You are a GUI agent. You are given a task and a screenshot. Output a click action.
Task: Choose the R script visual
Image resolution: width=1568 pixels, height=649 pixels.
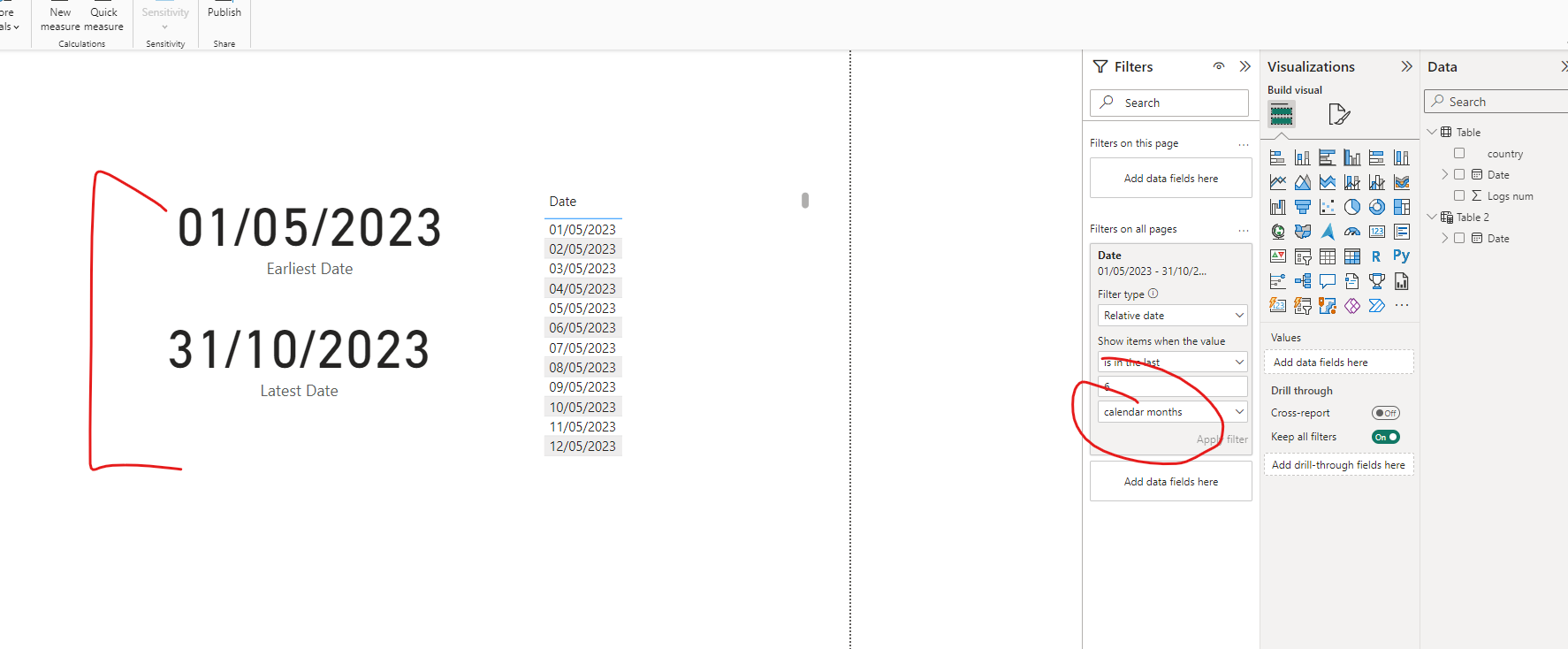(1376, 256)
